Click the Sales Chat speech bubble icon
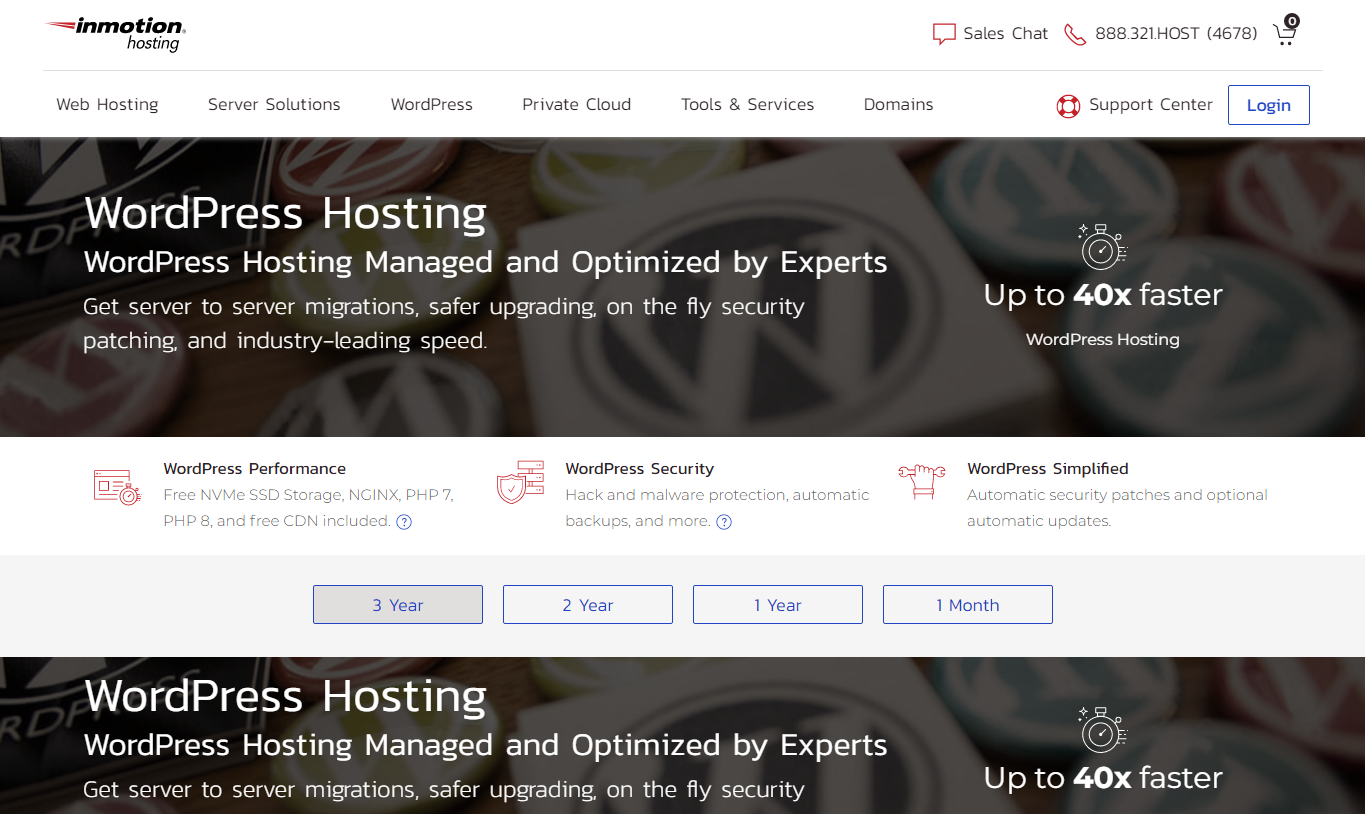 click(x=944, y=34)
